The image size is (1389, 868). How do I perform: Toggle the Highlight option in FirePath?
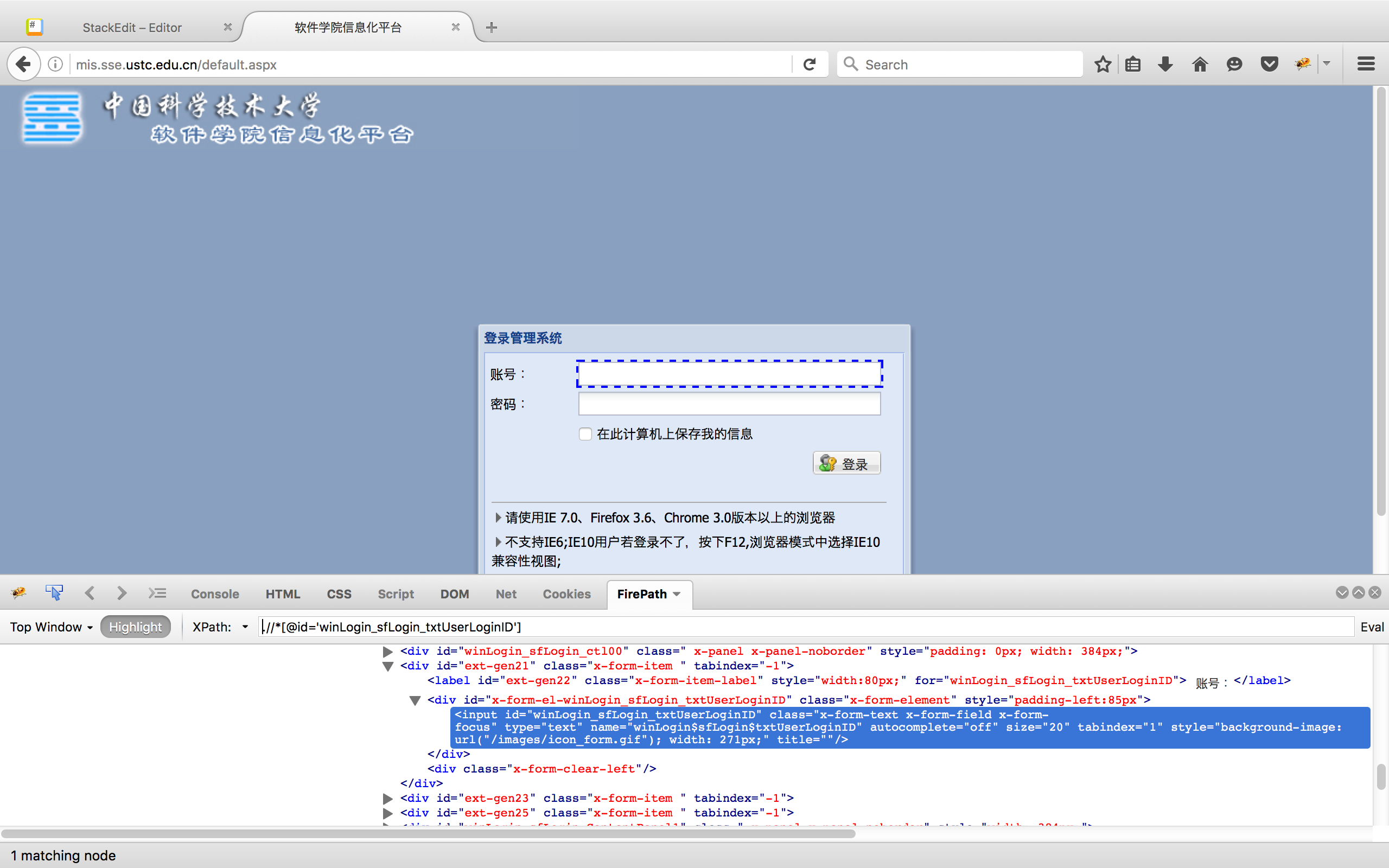[x=136, y=626]
